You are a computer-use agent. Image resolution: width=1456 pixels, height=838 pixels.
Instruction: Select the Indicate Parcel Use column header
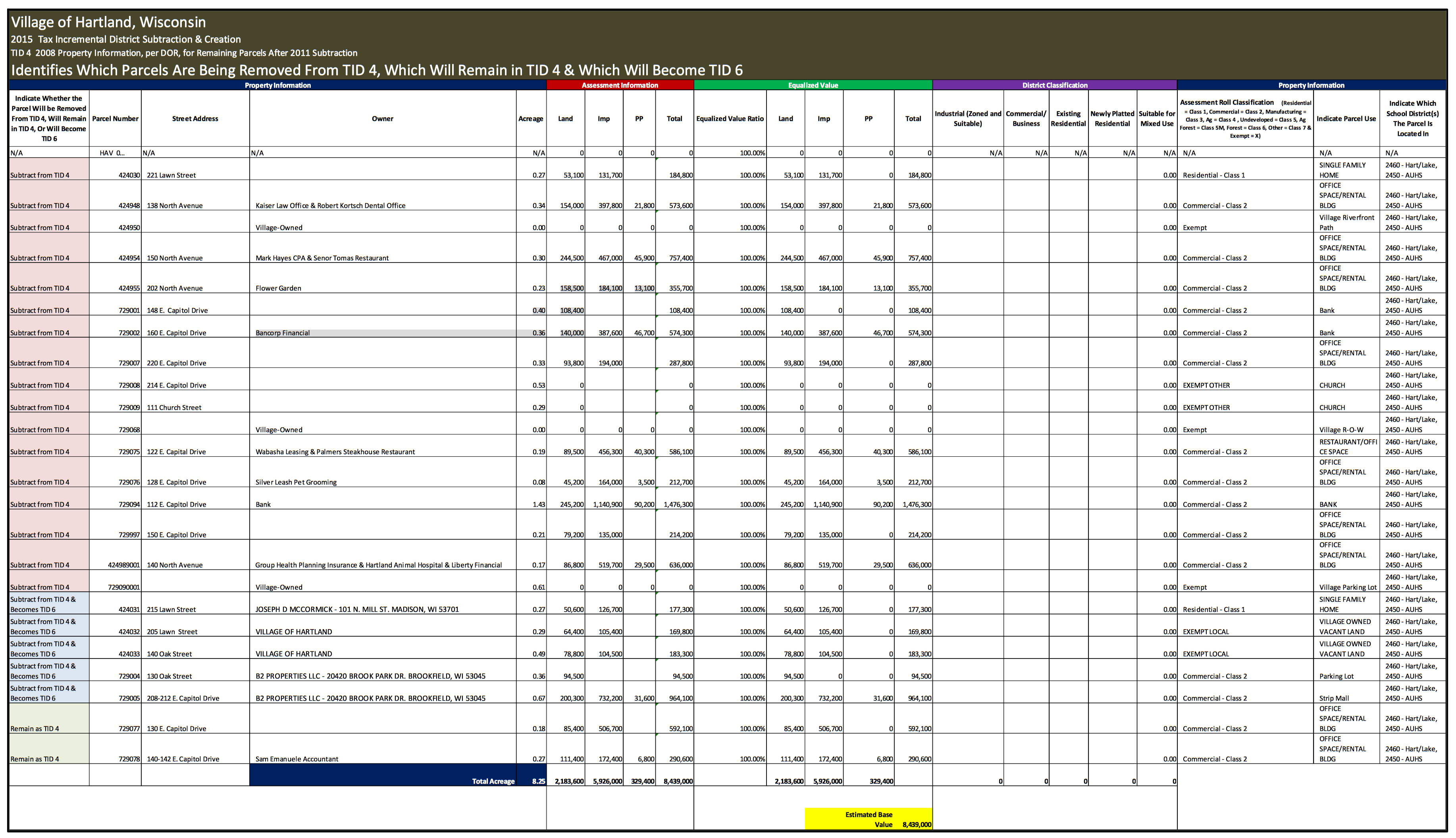point(1346,119)
